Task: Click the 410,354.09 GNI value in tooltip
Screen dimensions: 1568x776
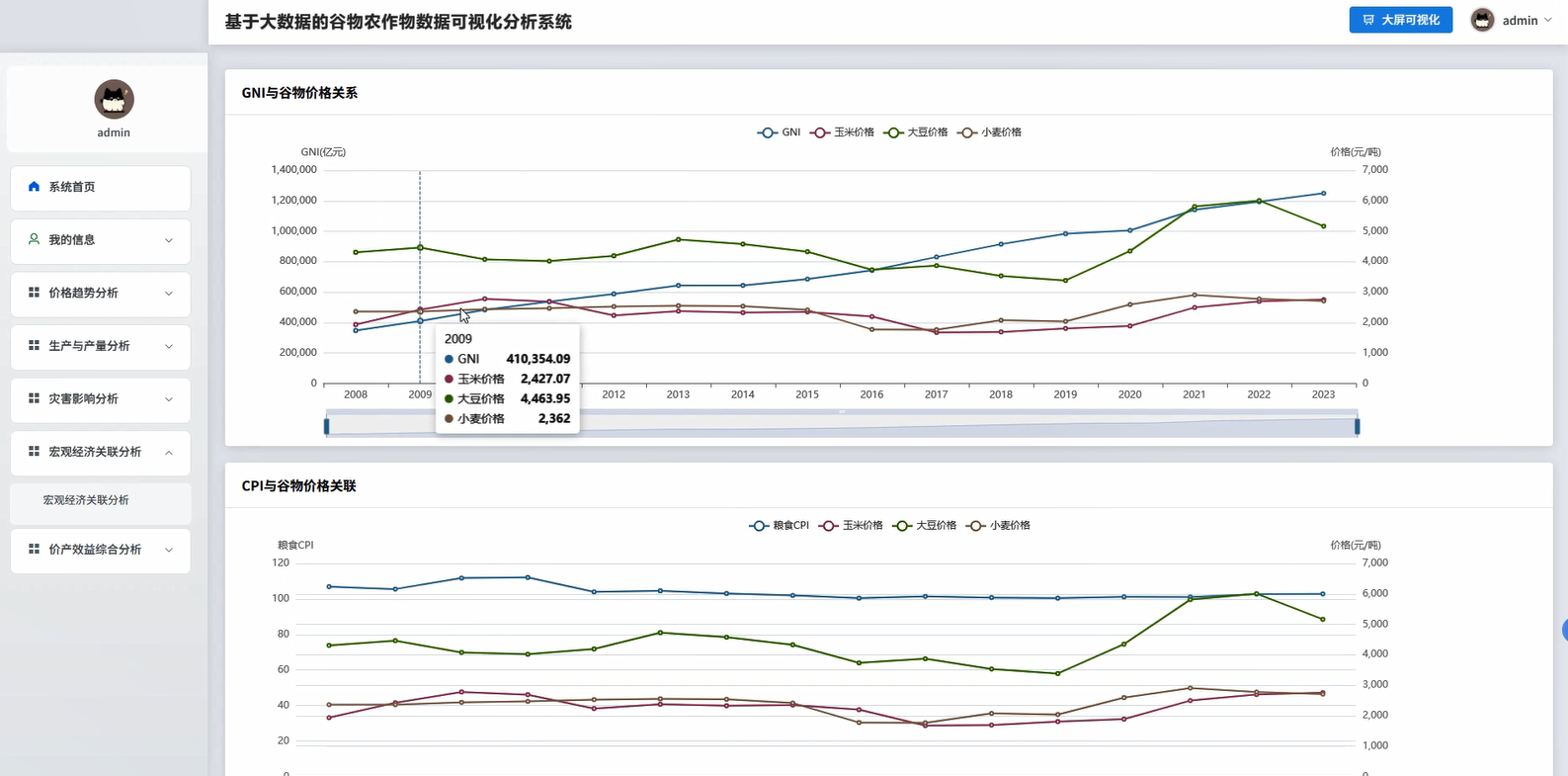Action: tap(538, 359)
